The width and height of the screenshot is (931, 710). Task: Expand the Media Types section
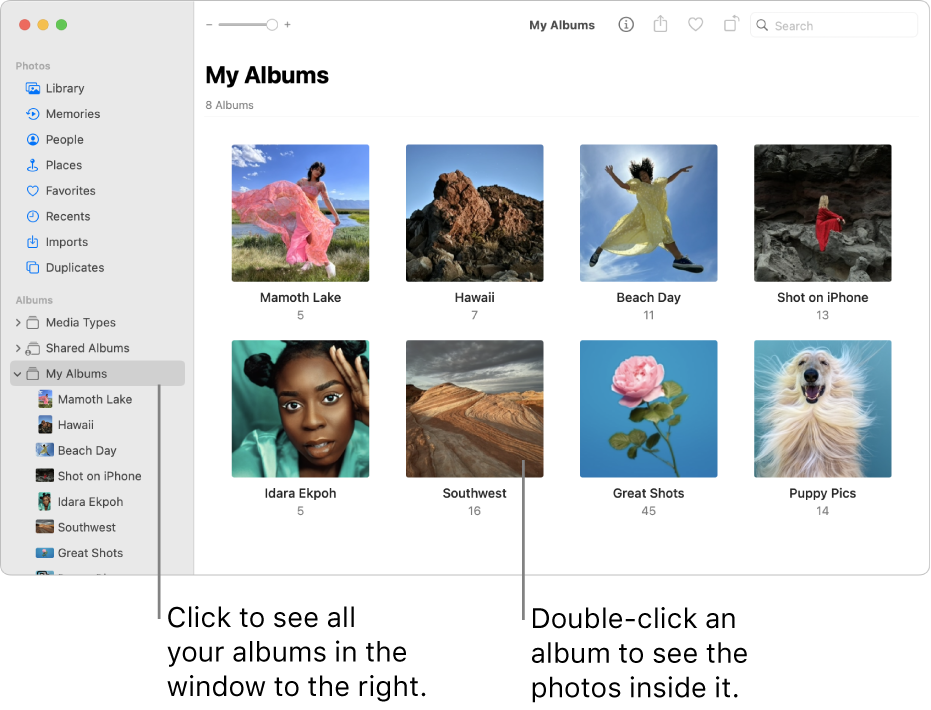coord(18,322)
